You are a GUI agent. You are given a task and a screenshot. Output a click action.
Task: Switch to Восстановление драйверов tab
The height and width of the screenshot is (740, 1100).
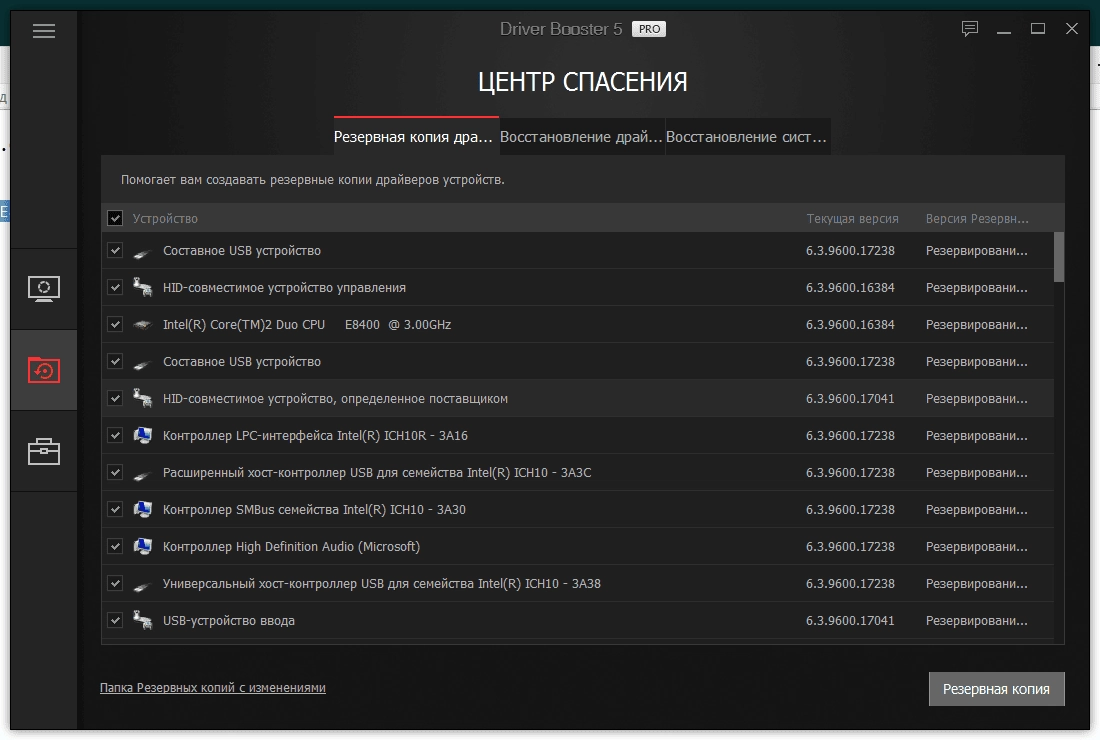[x=581, y=137]
